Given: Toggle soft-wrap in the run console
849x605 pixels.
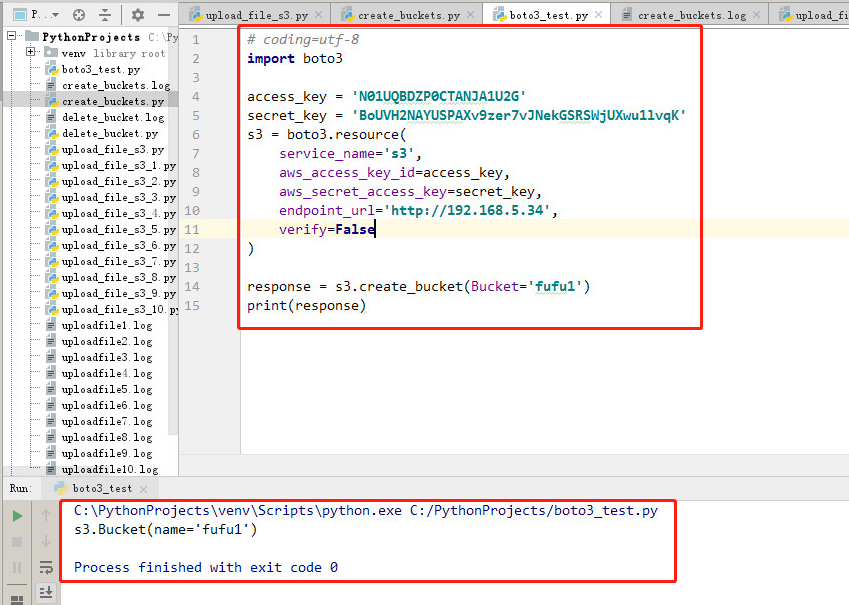Looking at the screenshot, I should [46, 567].
